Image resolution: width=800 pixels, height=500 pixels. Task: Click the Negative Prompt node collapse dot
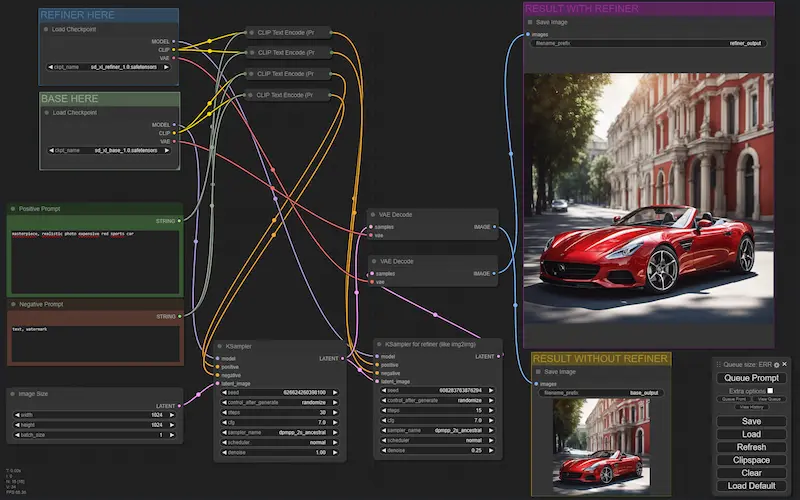click(x=13, y=304)
